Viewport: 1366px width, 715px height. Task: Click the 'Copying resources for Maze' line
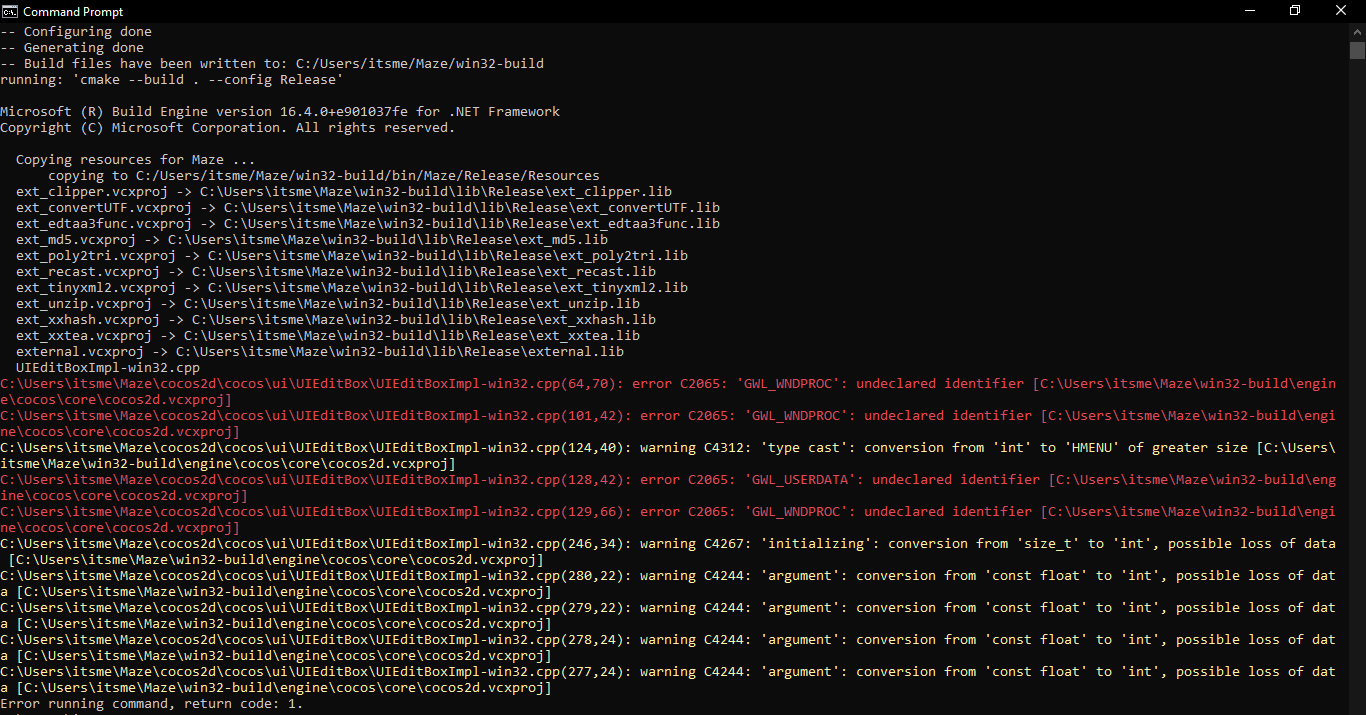click(x=135, y=160)
